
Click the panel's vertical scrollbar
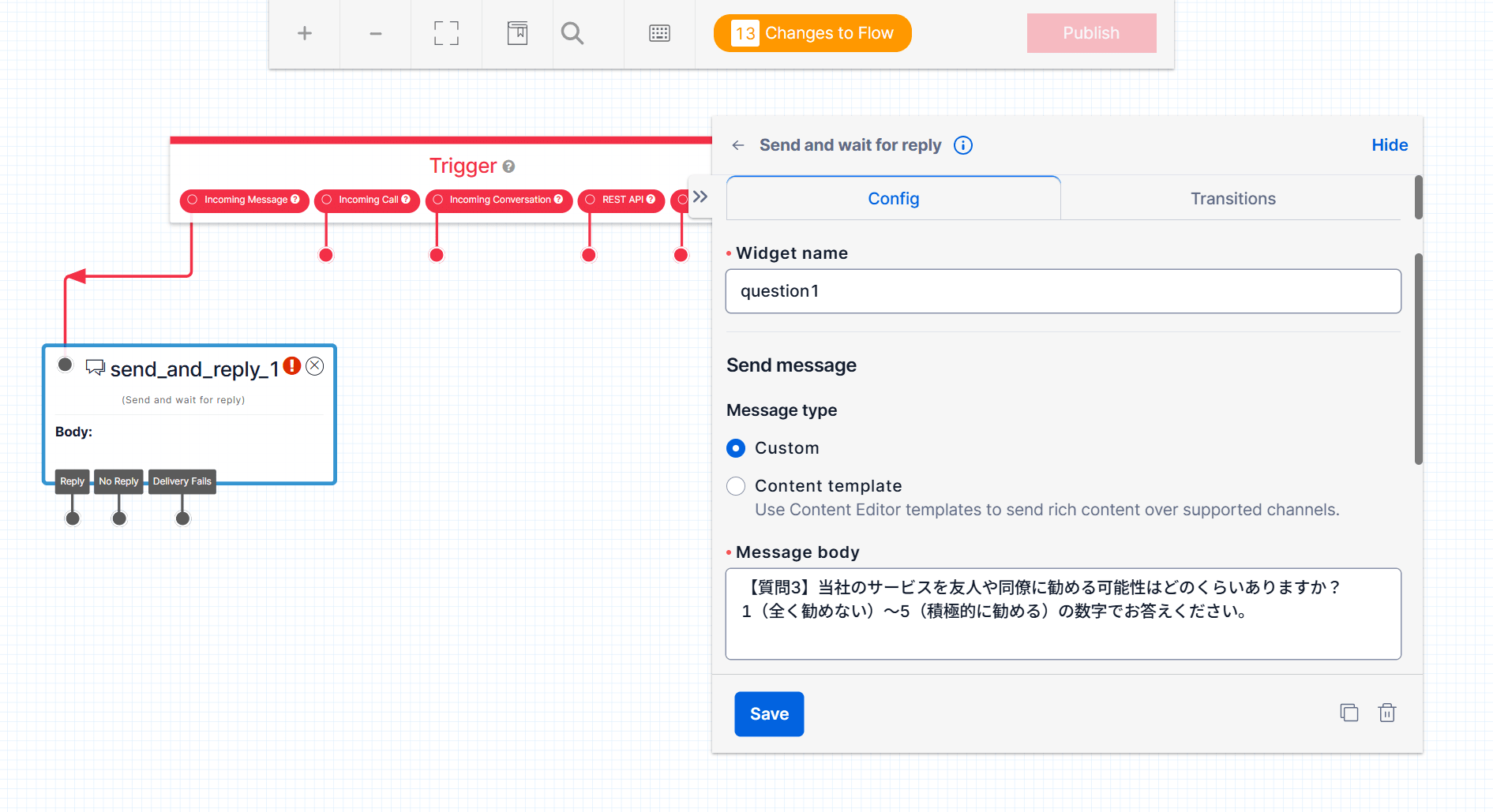[1418, 359]
